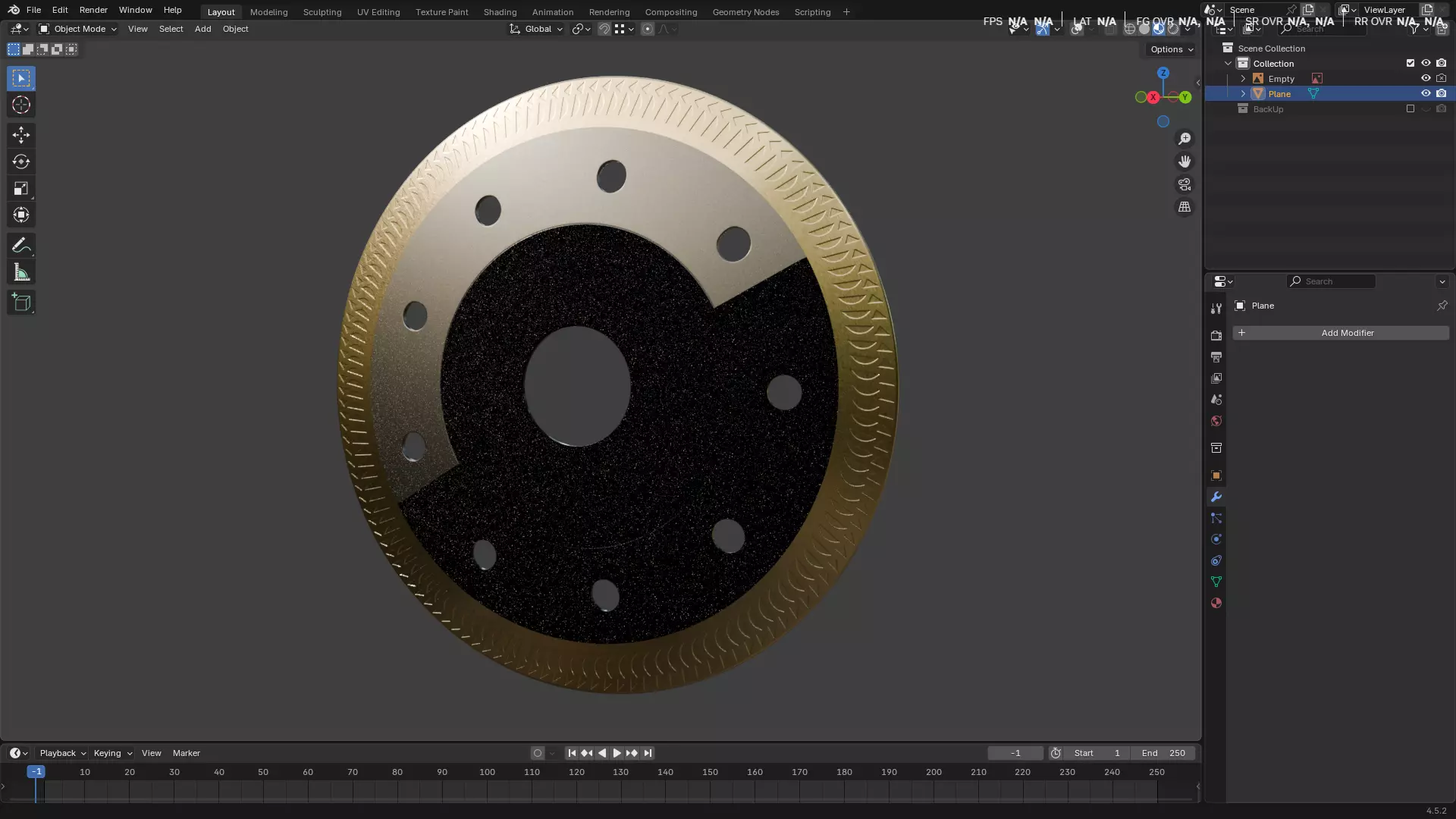1456x819 pixels.
Task: Open the Object Mode dropdown
Action: [77, 29]
